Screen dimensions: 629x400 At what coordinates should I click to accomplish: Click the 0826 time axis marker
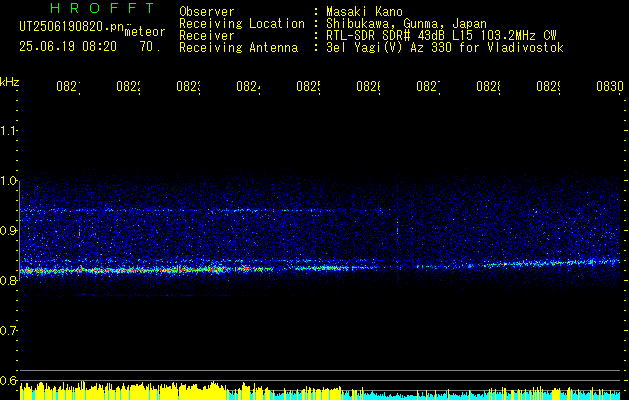[368, 87]
